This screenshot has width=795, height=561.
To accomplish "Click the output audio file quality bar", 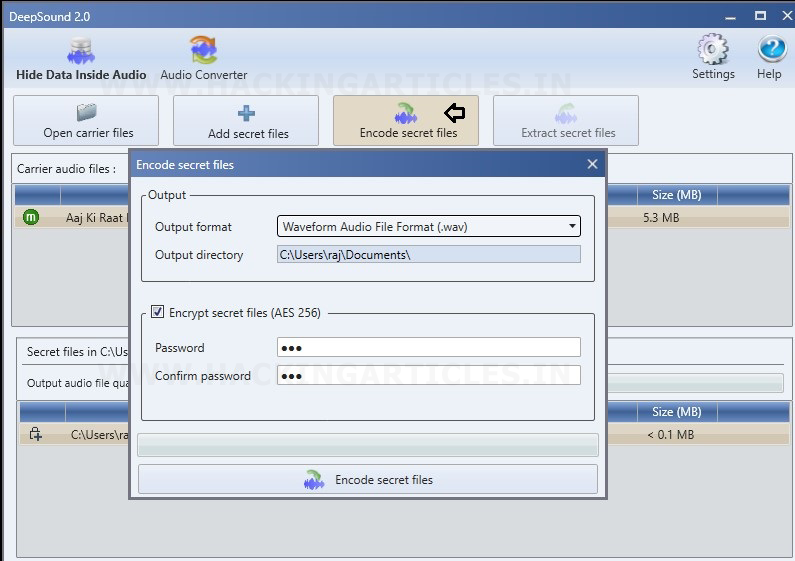I will [x=696, y=383].
